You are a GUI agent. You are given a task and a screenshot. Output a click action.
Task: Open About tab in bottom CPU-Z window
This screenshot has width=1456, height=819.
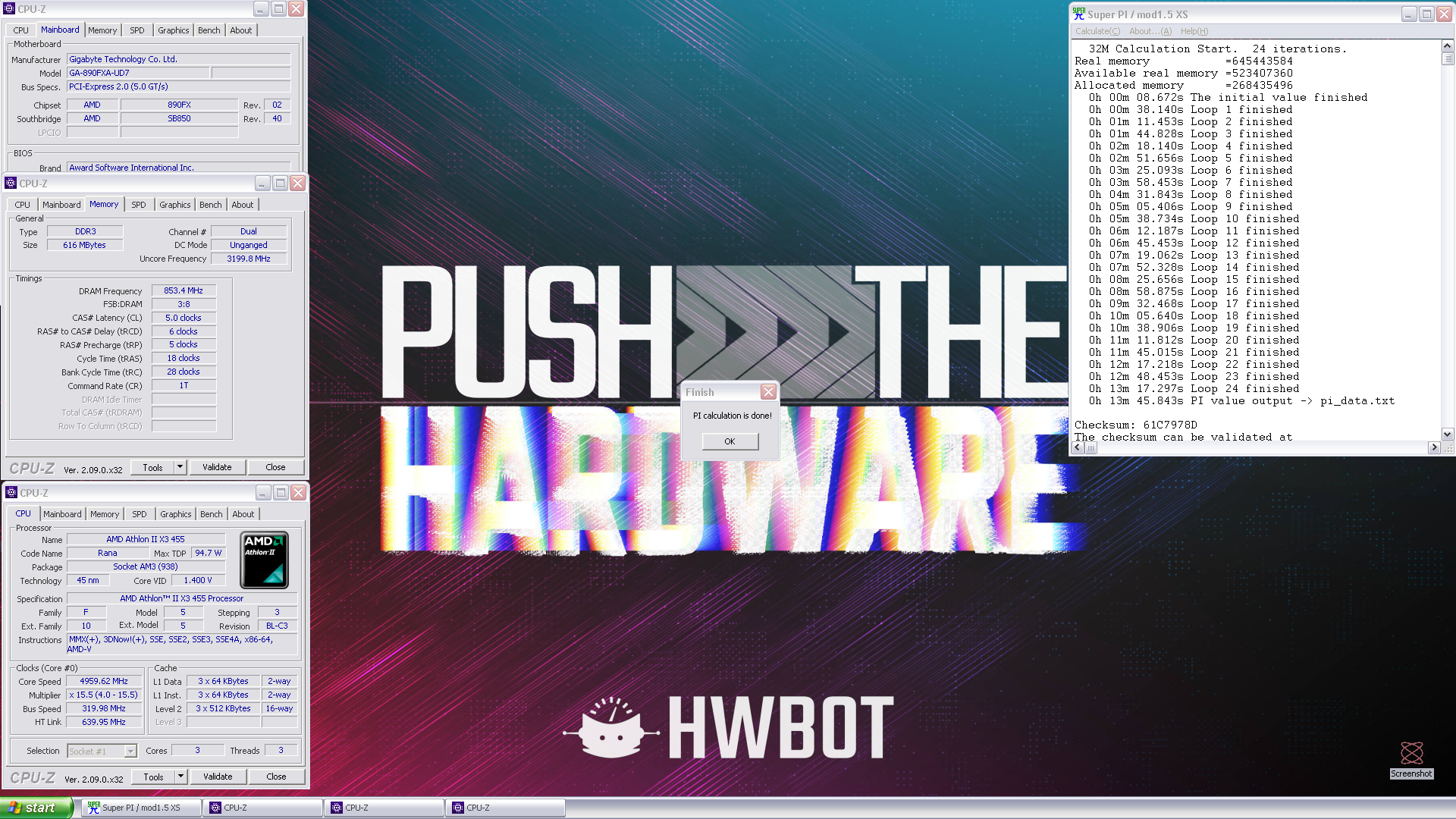[x=243, y=514]
